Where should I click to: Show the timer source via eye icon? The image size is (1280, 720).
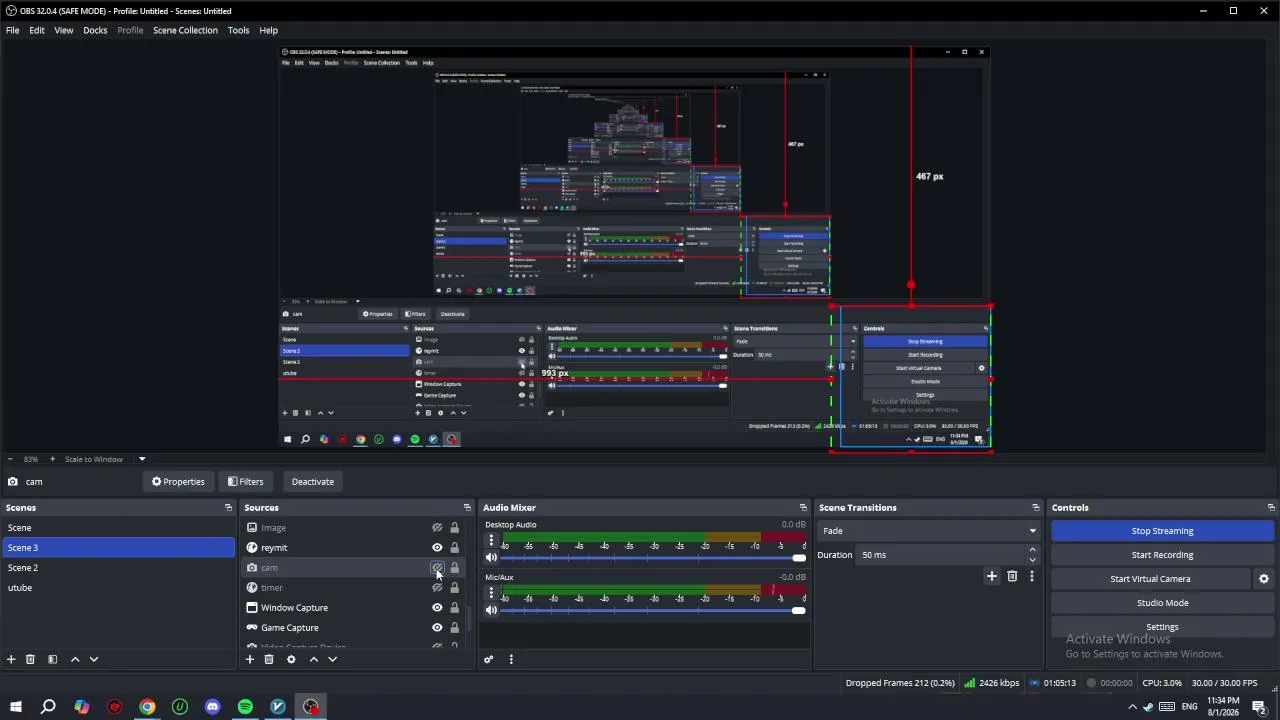pos(437,588)
